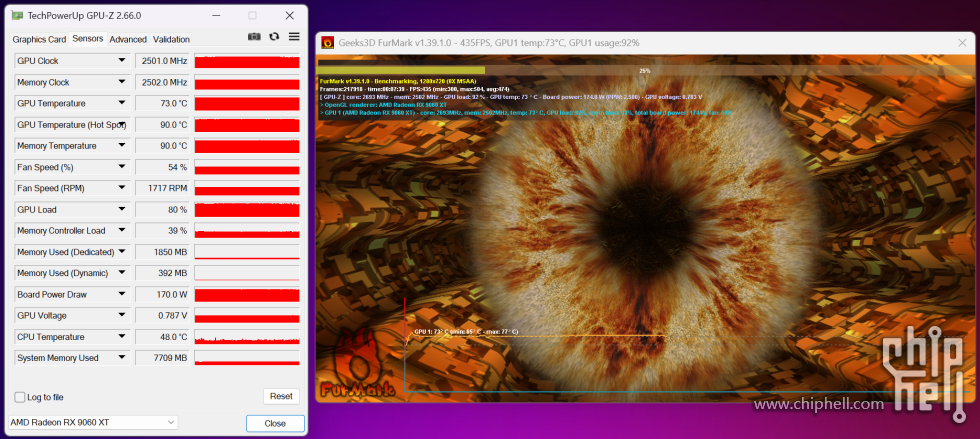Expand the Memory Controller Load dropdown

coord(122,231)
